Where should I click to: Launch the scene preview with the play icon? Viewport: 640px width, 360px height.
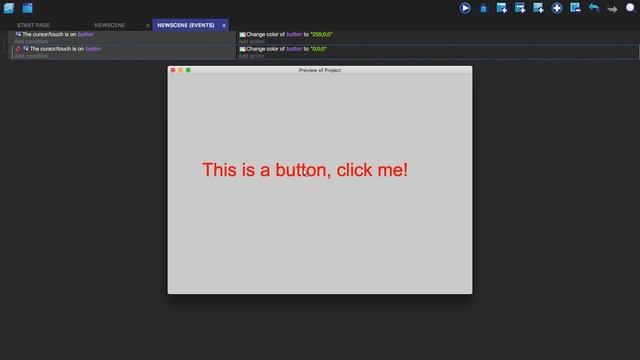pyautogui.click(x=465, y=8)
